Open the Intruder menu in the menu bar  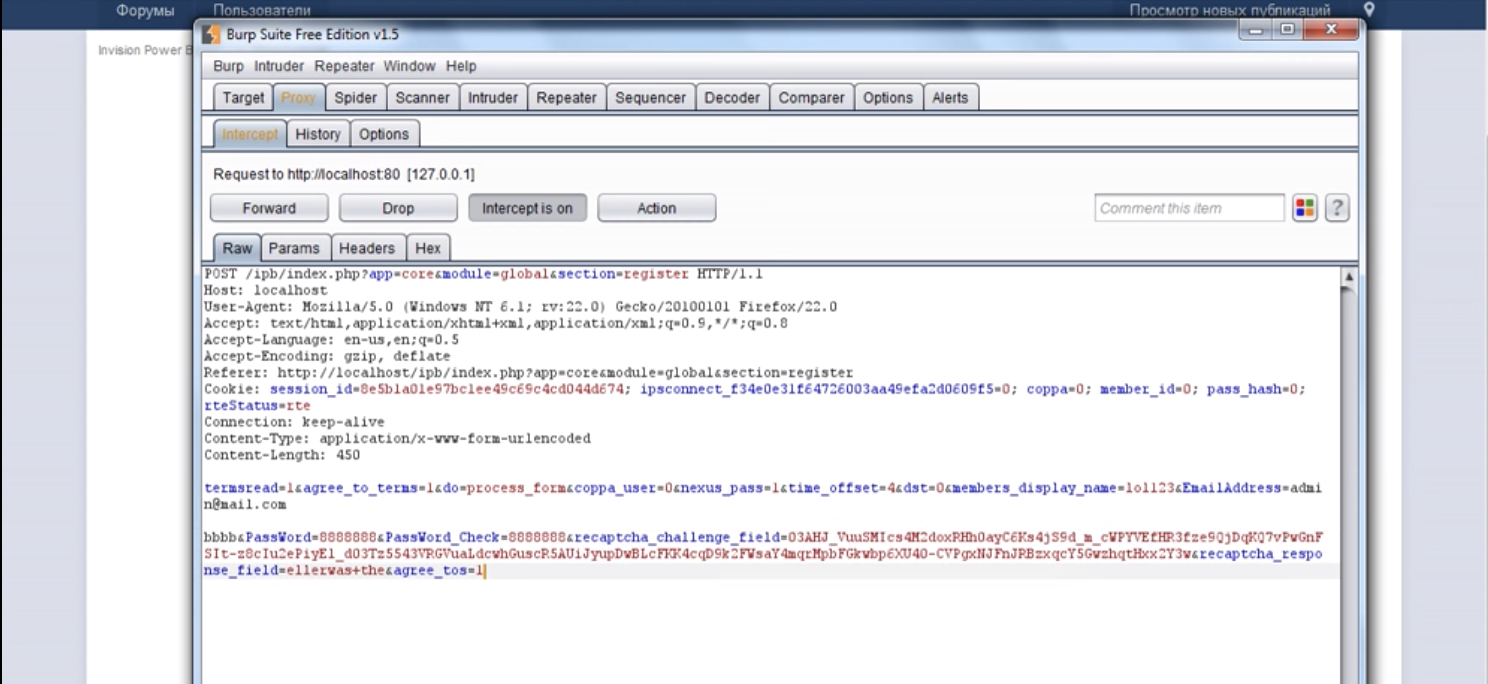[279, 66]
